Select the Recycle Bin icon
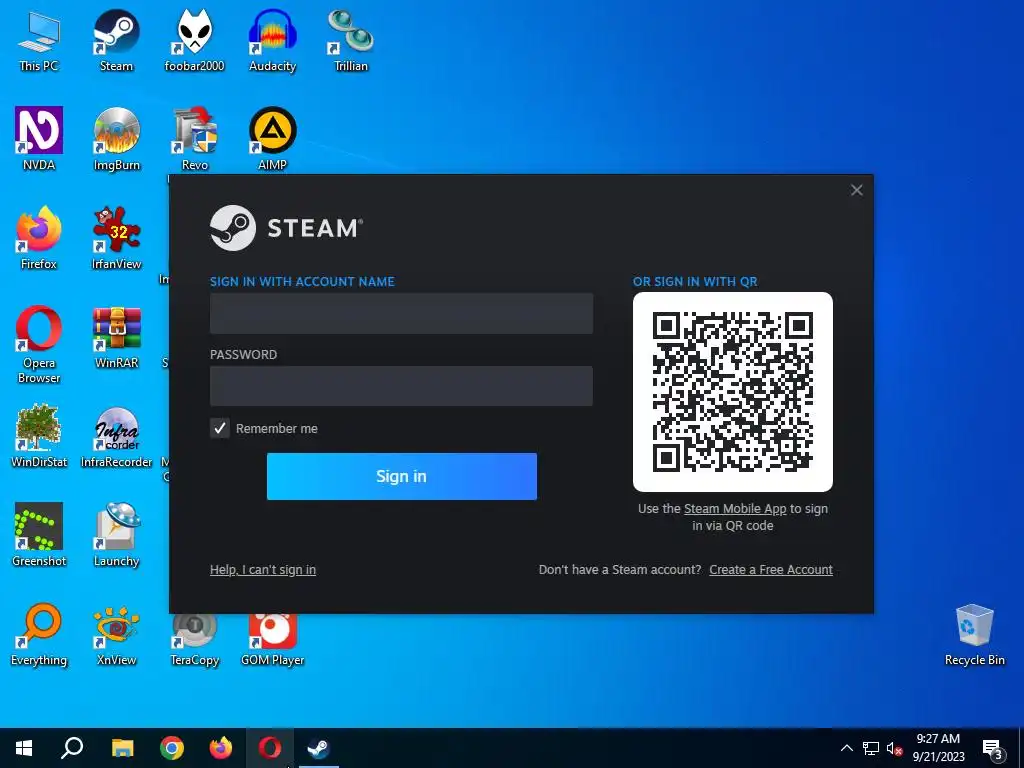Viewport: 1024px width, 768px height. point(974,635)
